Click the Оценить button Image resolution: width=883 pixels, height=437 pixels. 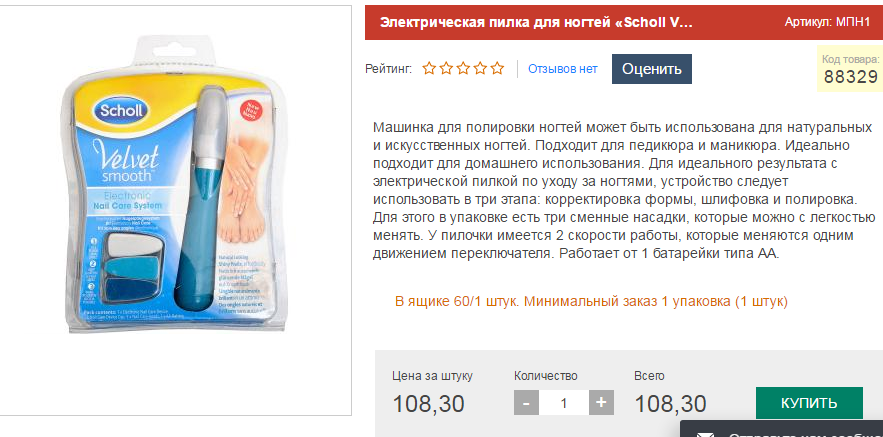pyautogui.click(x=652, y=69)
